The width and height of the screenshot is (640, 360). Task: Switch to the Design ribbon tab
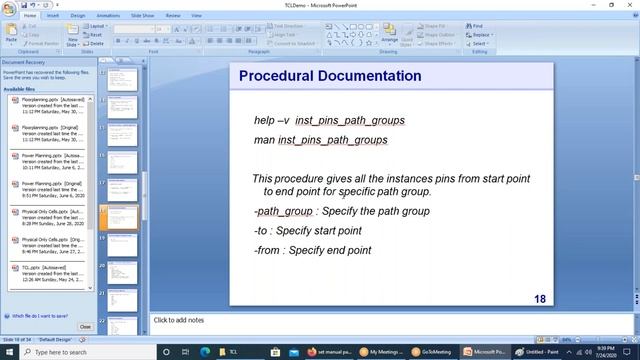click(x=78, y=16)
